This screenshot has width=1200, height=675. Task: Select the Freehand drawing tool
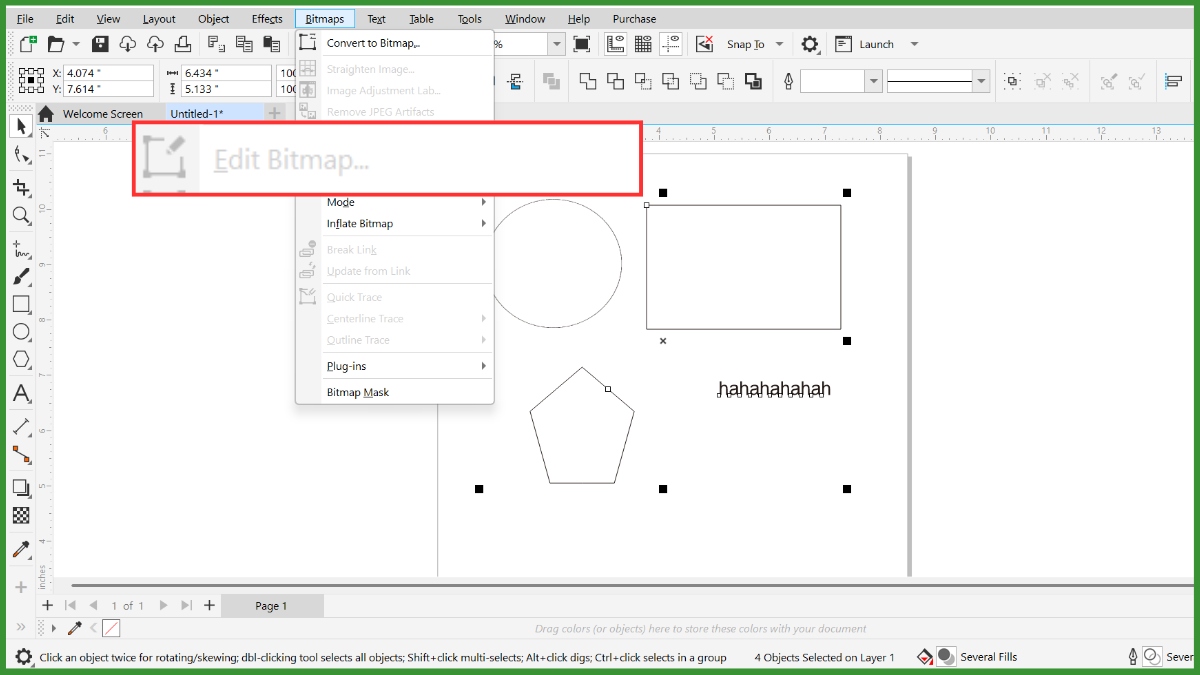pos(21,249)
